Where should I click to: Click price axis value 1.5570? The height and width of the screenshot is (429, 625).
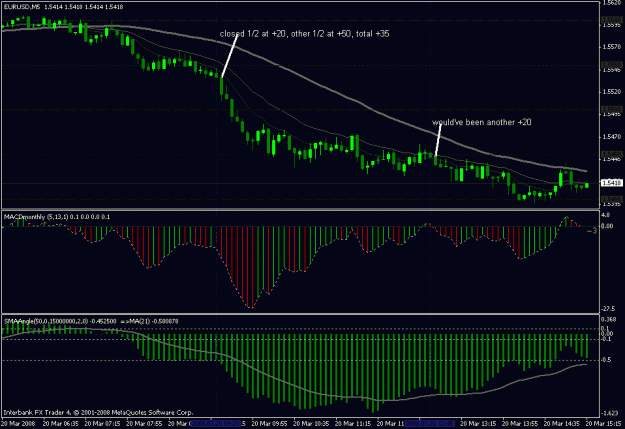click(x=612, y=47)
